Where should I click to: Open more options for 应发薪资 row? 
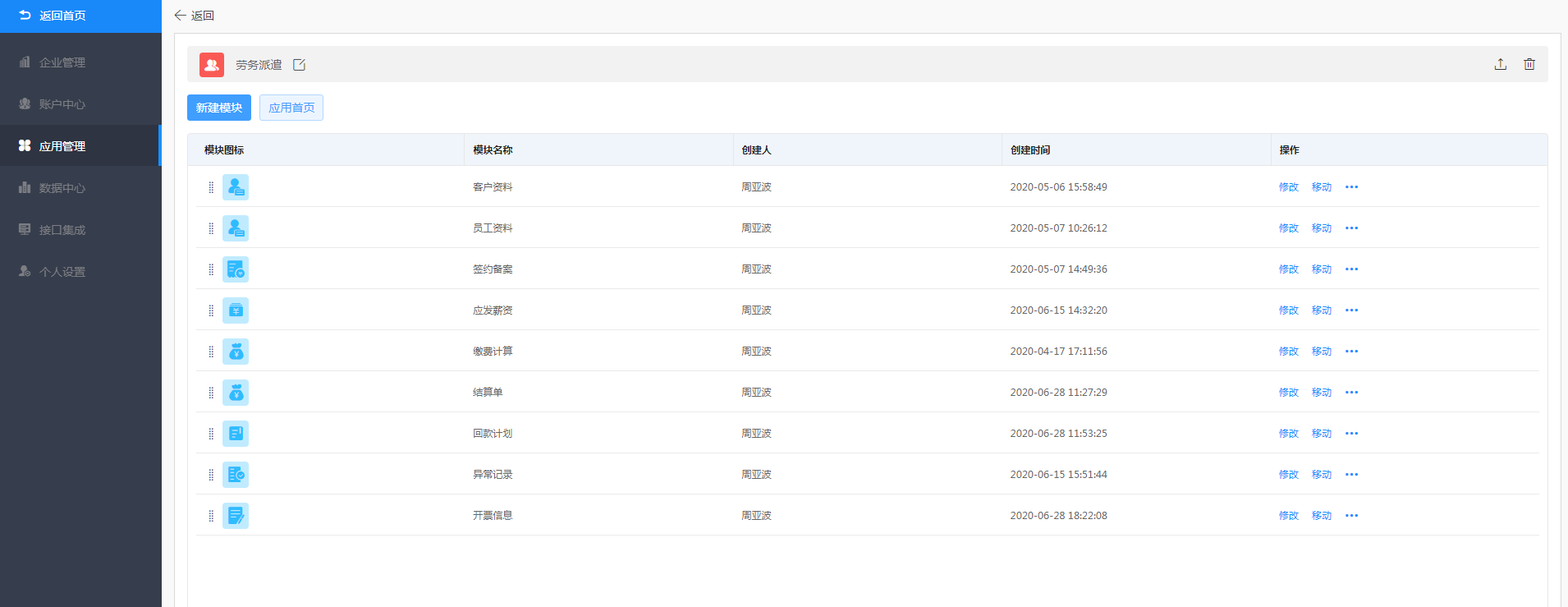tap(1351, 310)
